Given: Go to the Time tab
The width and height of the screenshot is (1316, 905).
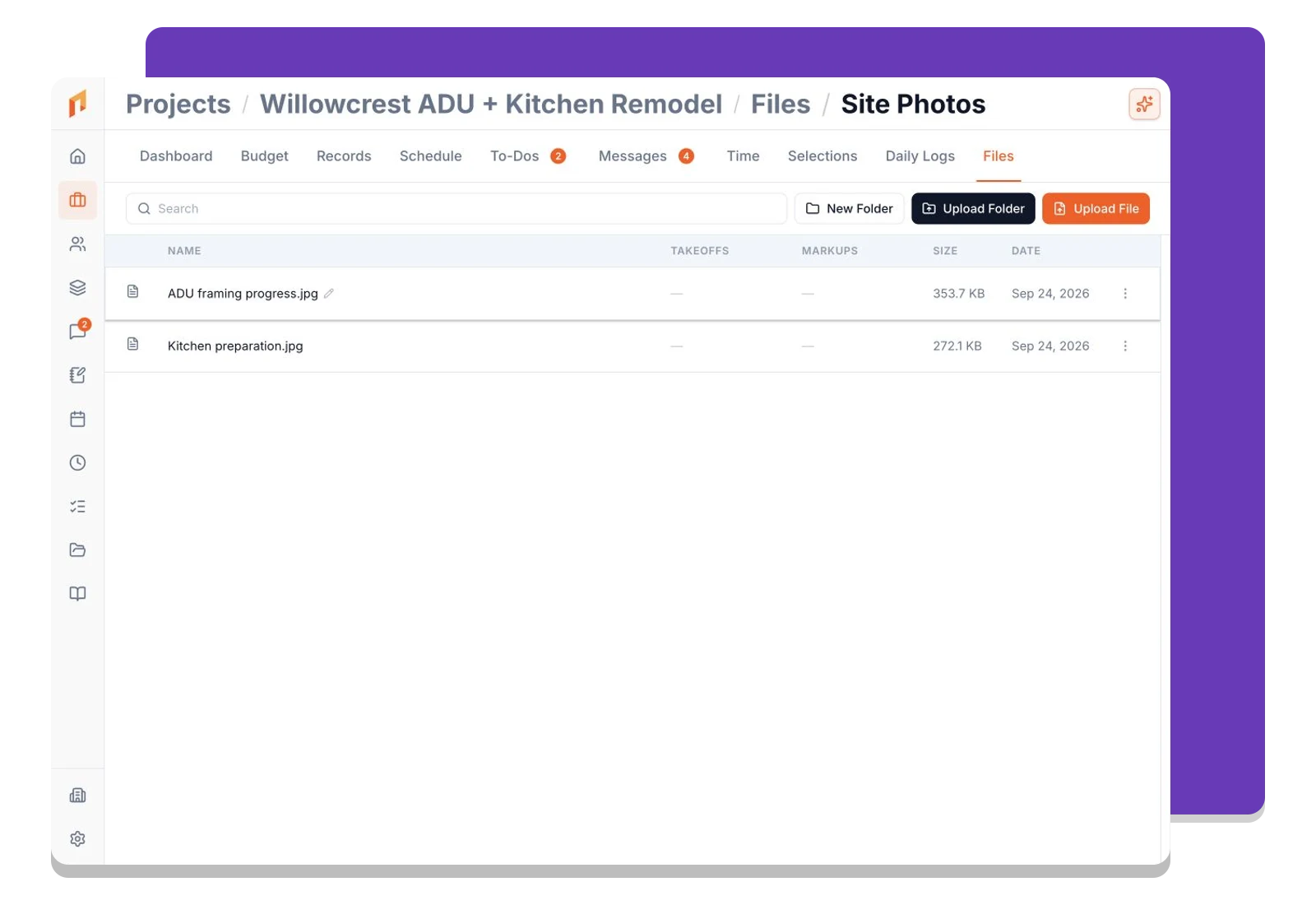Looking at the screenshot, I should coord(743,156).
